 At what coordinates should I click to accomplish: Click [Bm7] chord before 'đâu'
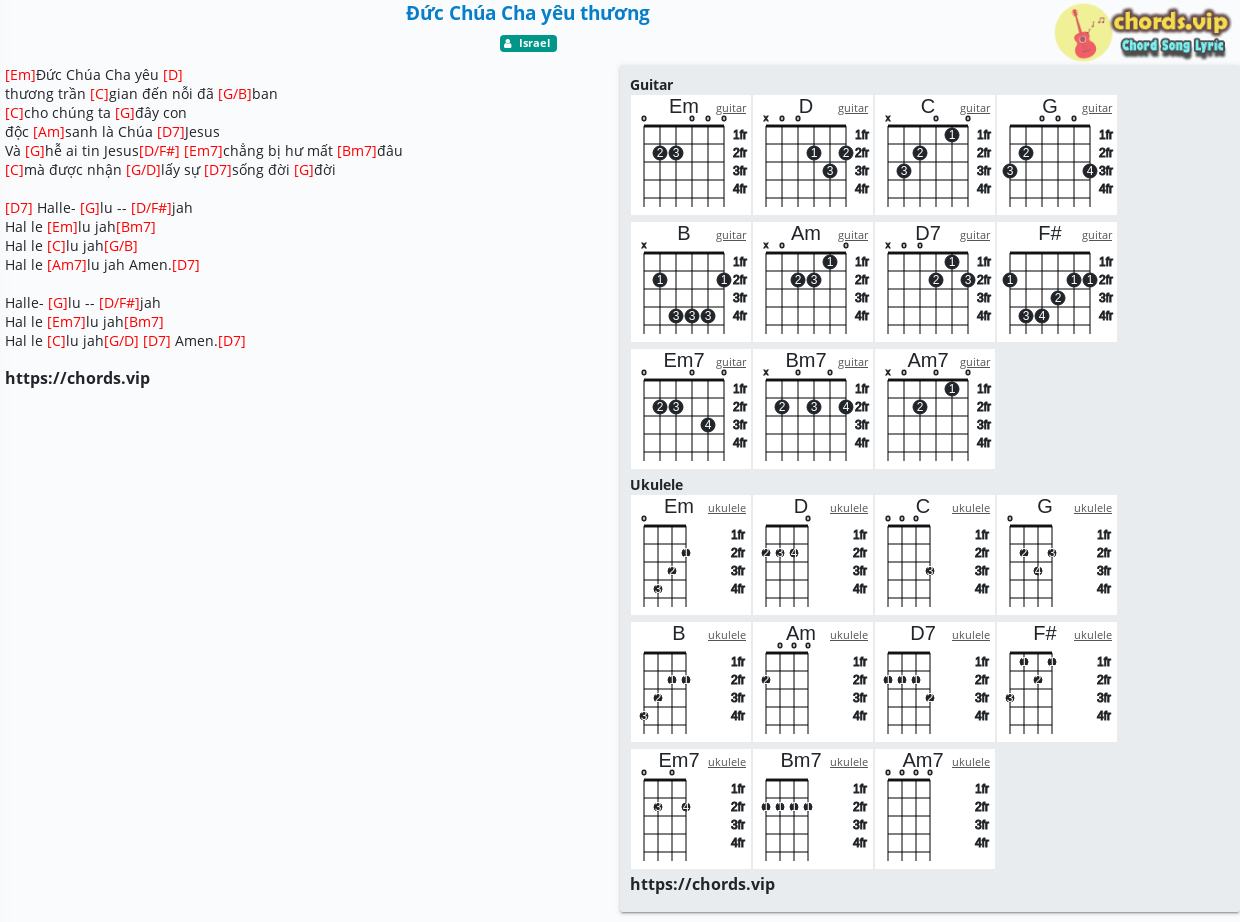click(357, 151)
